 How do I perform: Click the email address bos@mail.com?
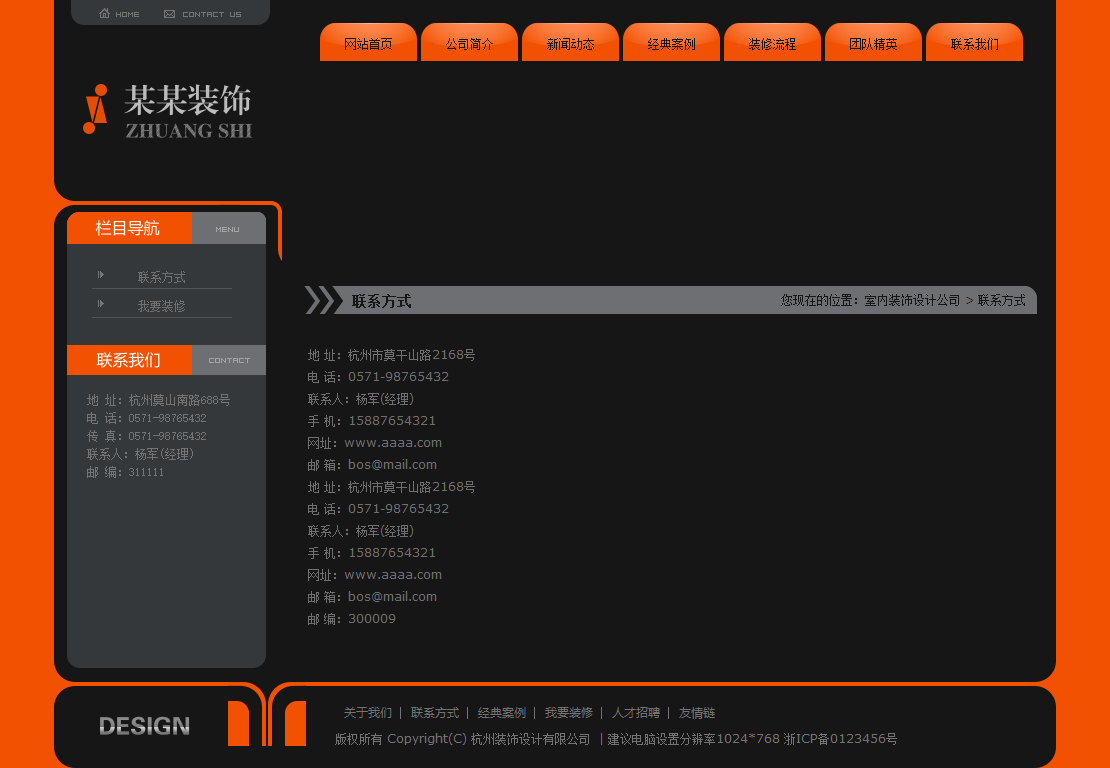(392, 464)
